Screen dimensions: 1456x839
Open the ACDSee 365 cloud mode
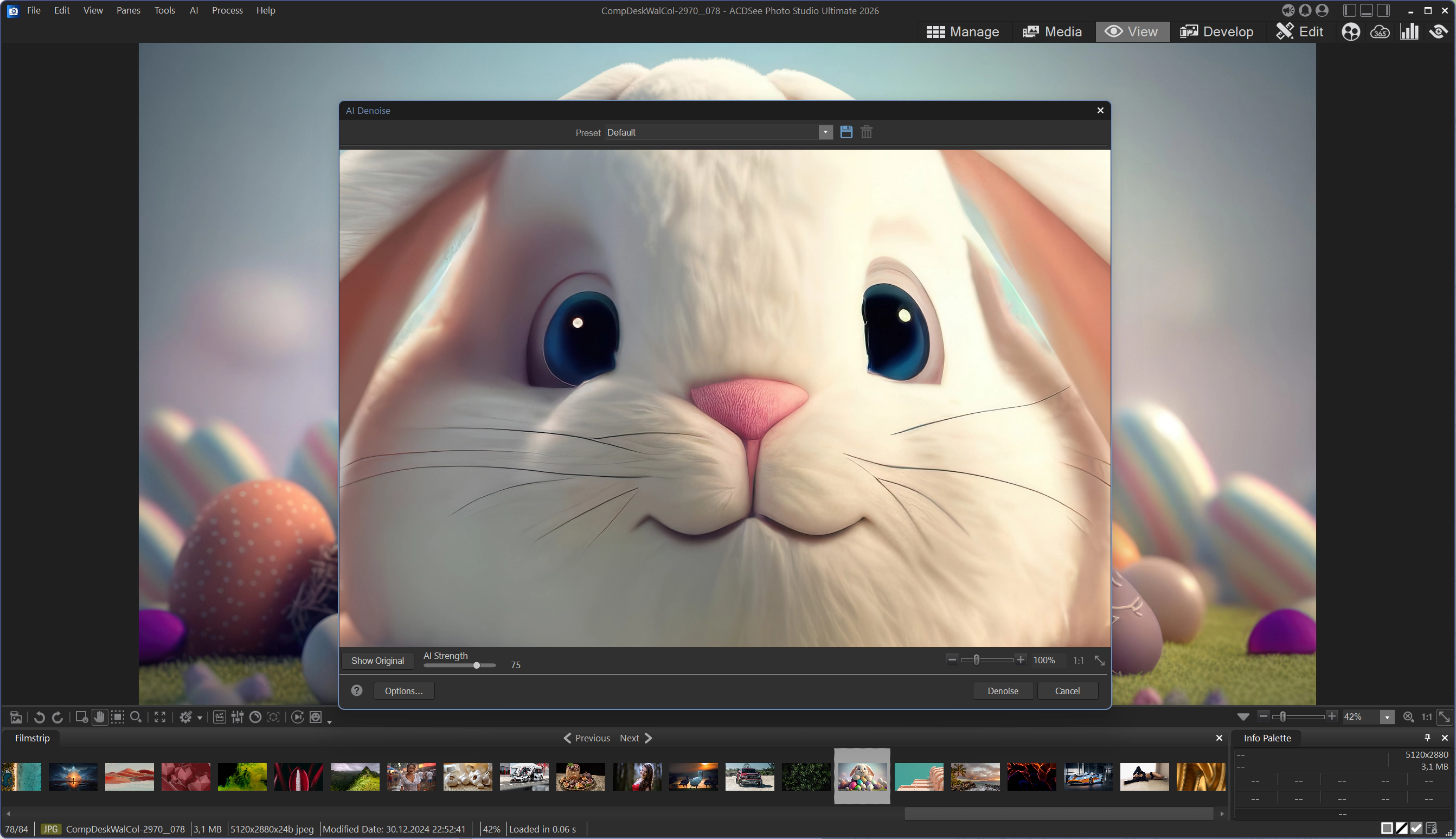pos(1380,31)
